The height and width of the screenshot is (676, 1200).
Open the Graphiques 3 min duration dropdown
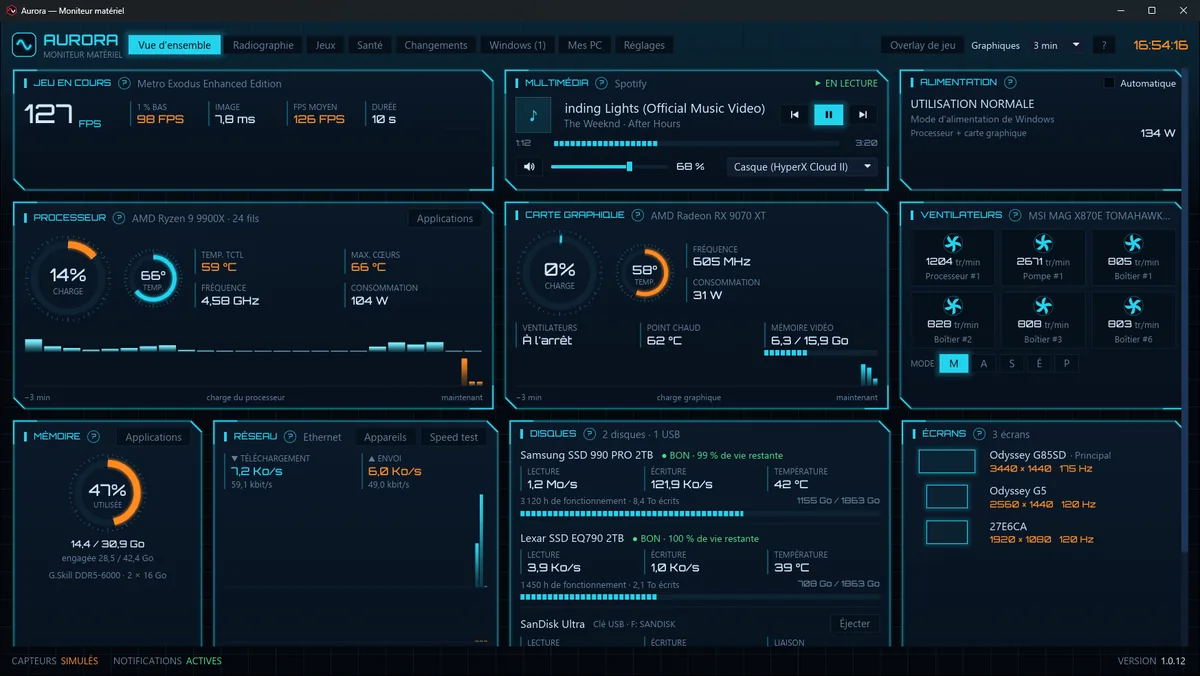(x=1056, y=45)
